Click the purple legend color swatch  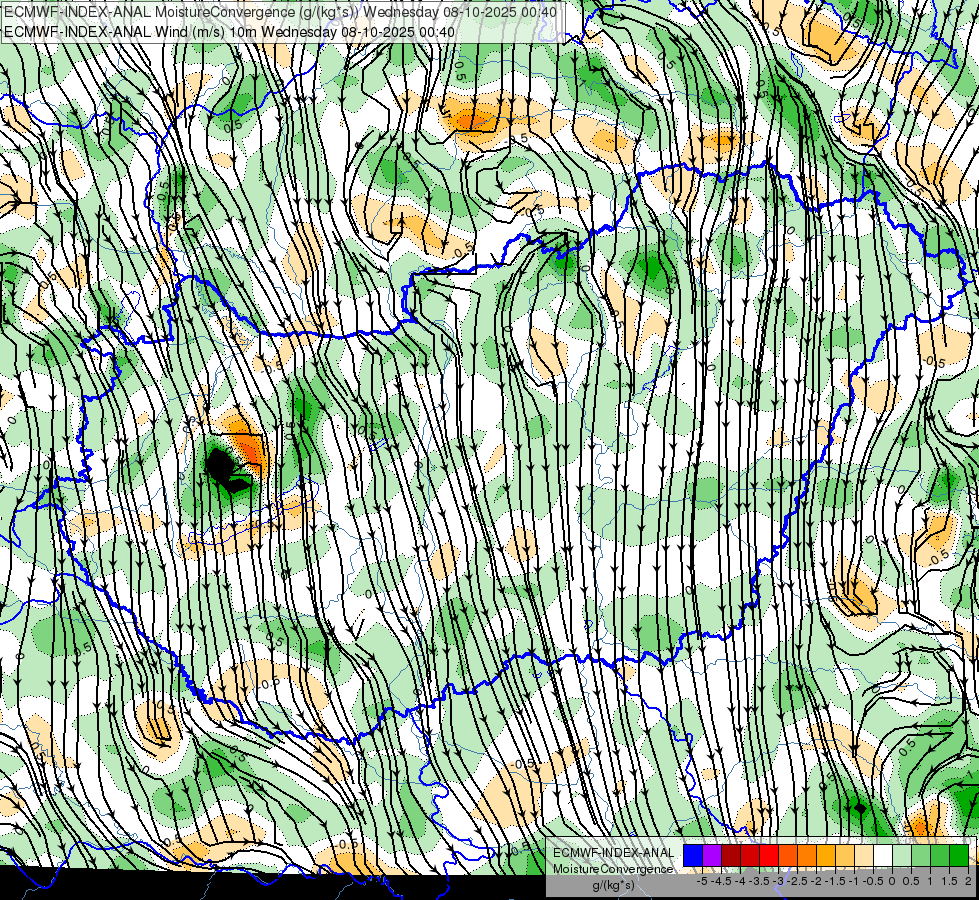point(712,856)
